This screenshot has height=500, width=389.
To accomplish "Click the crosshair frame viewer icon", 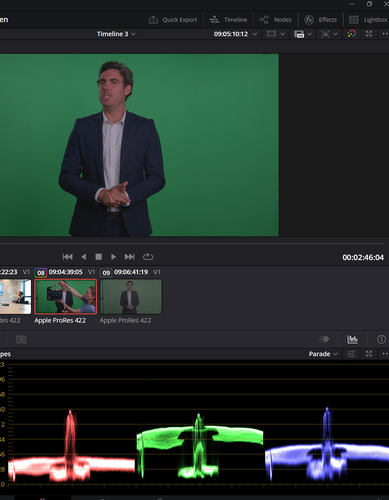I will click(325, 34).
